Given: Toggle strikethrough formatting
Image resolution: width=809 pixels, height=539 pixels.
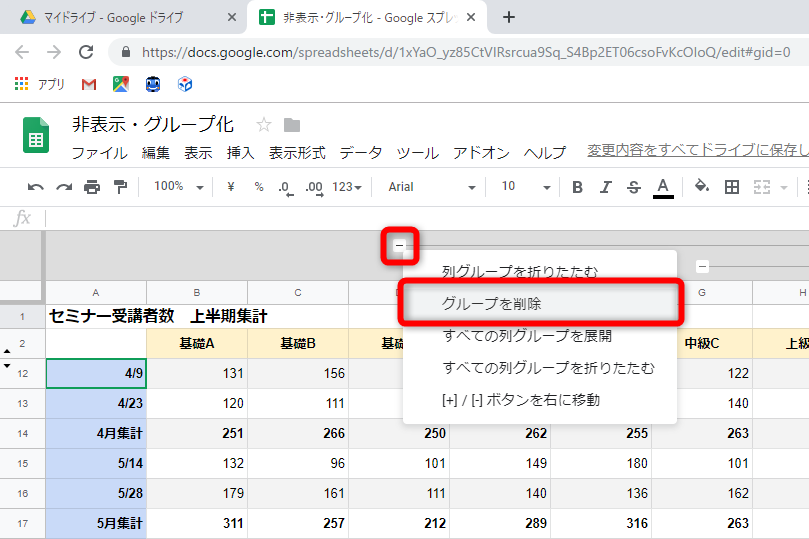Looking at the screenshot, I should [x=634, y=187].
